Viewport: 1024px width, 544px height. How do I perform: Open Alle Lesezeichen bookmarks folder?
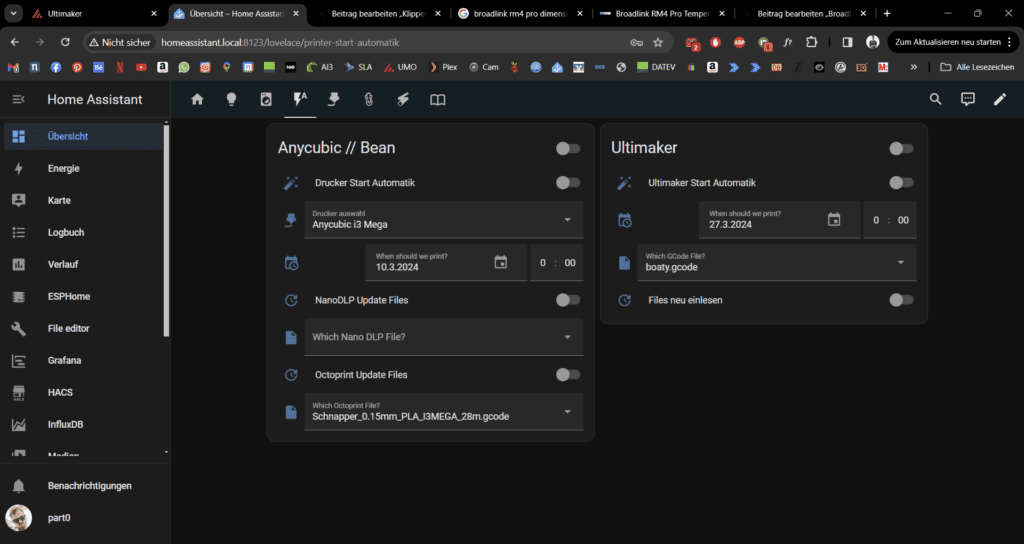point(977,67)
